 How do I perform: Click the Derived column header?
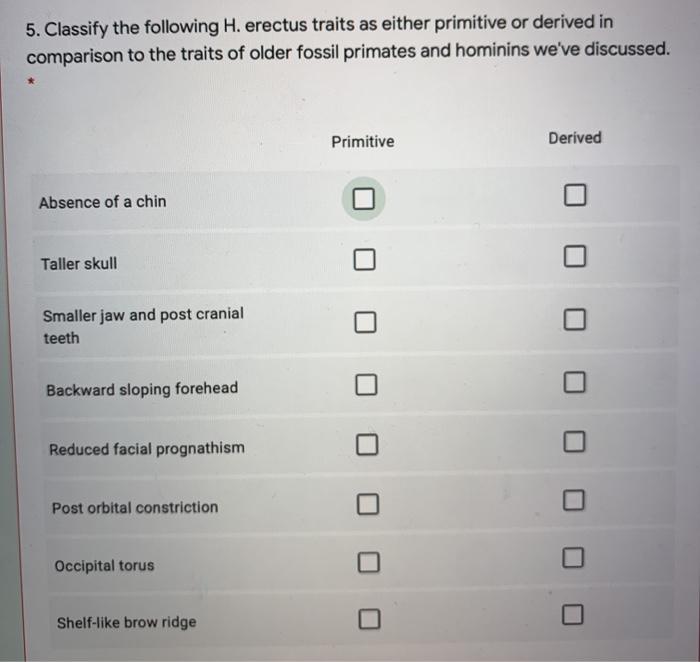pyautogui.click(x=575, y=138)
